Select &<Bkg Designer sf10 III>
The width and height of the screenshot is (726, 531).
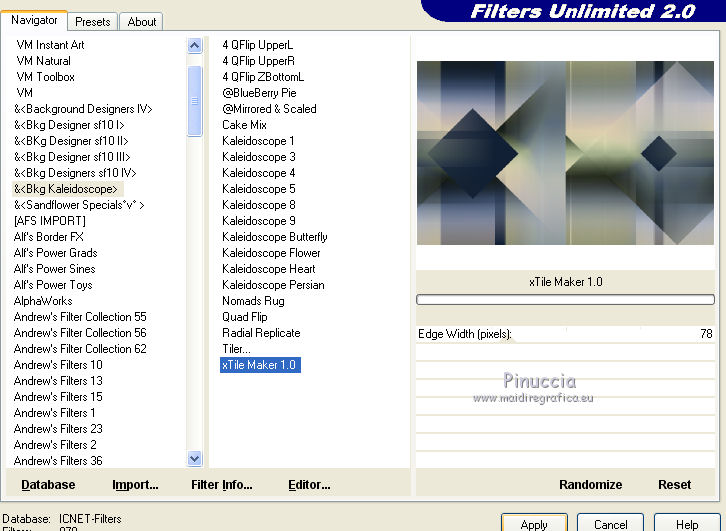click(x=72, y=157)
